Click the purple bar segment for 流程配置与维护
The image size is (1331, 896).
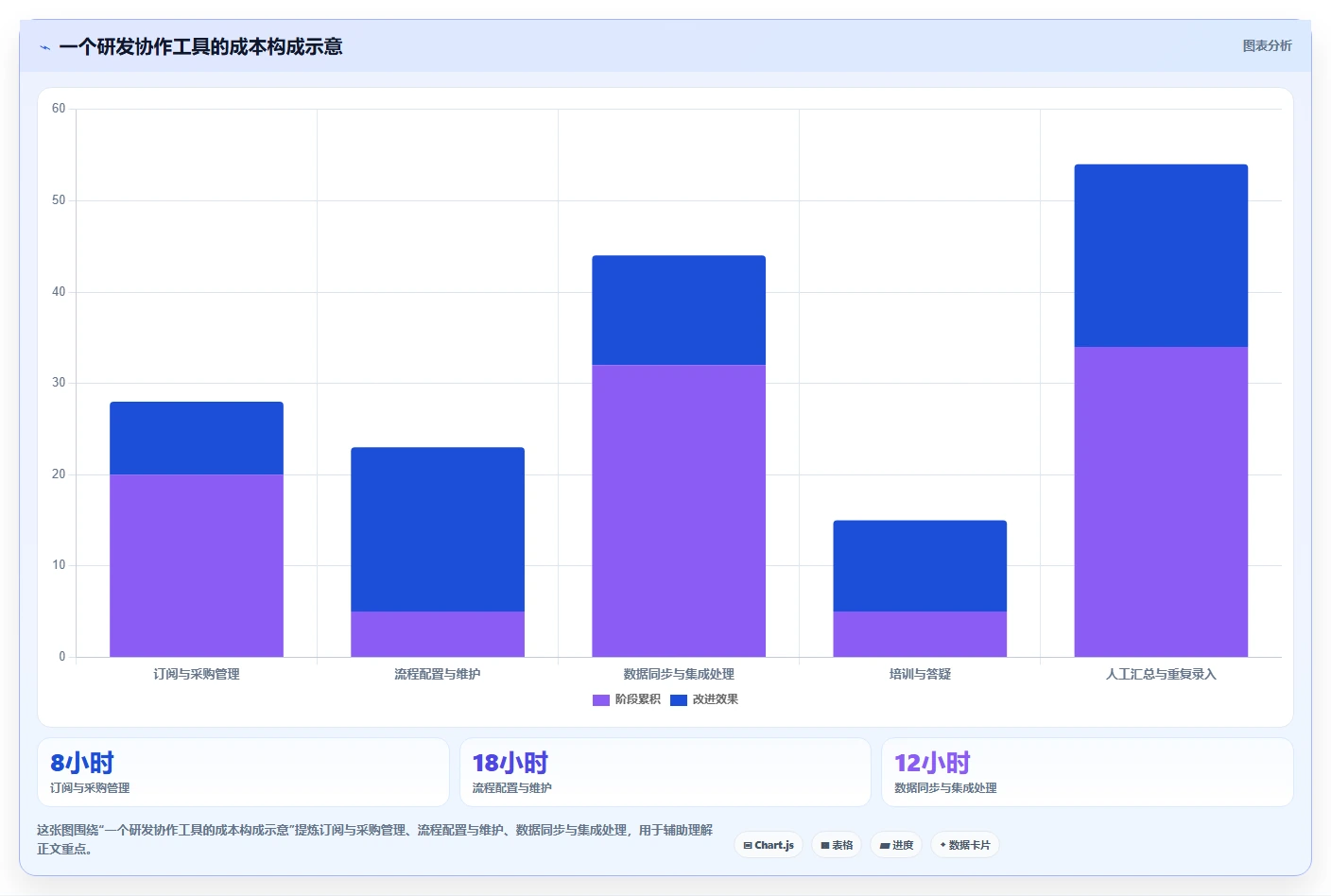[438, 634]
